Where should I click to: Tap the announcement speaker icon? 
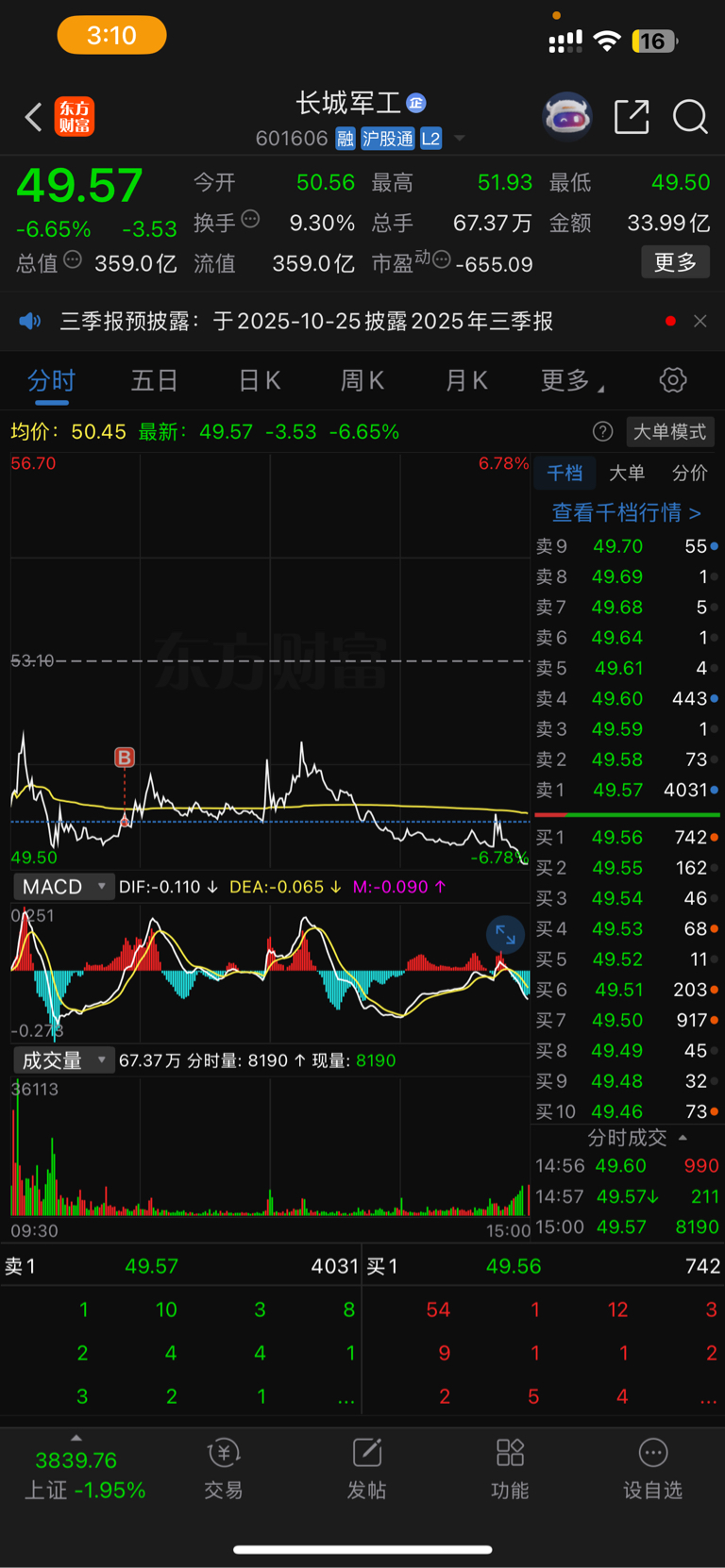click(x=30, y=322)
